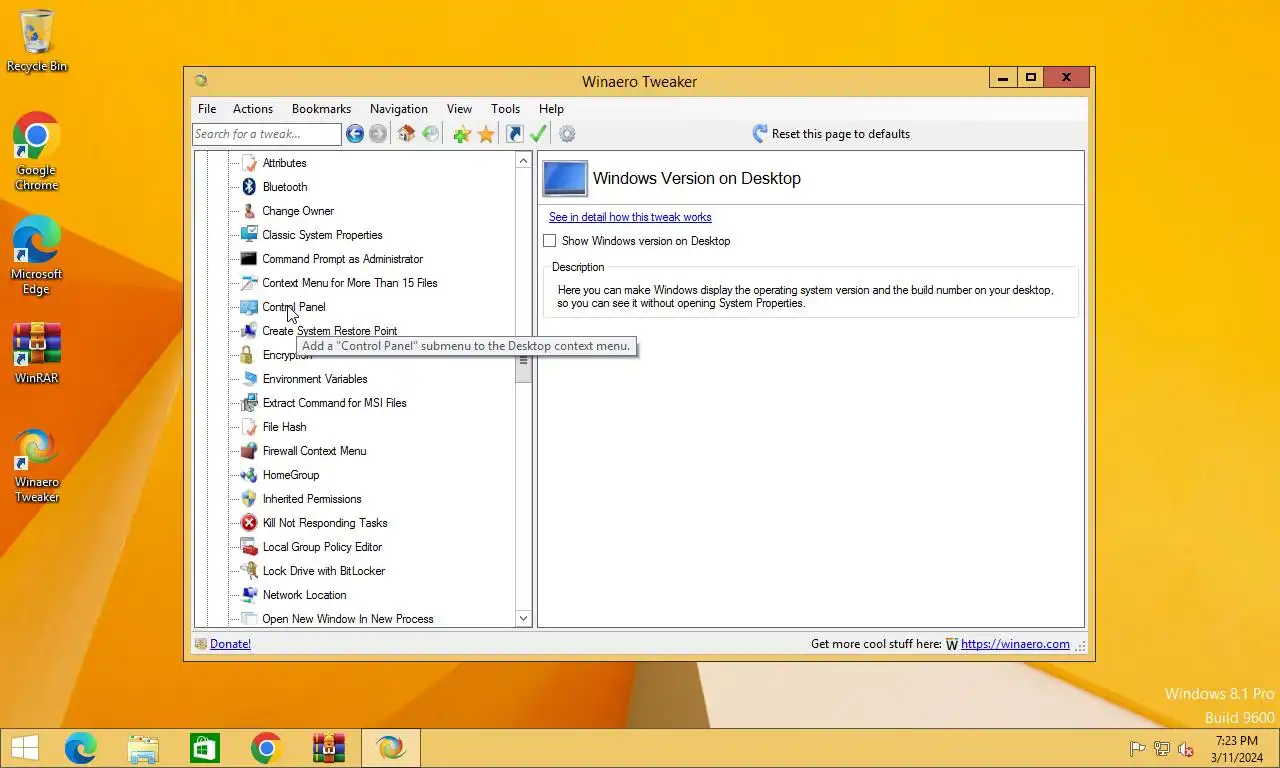Click the Environment Variables icon
This screenshot has height=768, width=1280.
(x=249, y=379)
